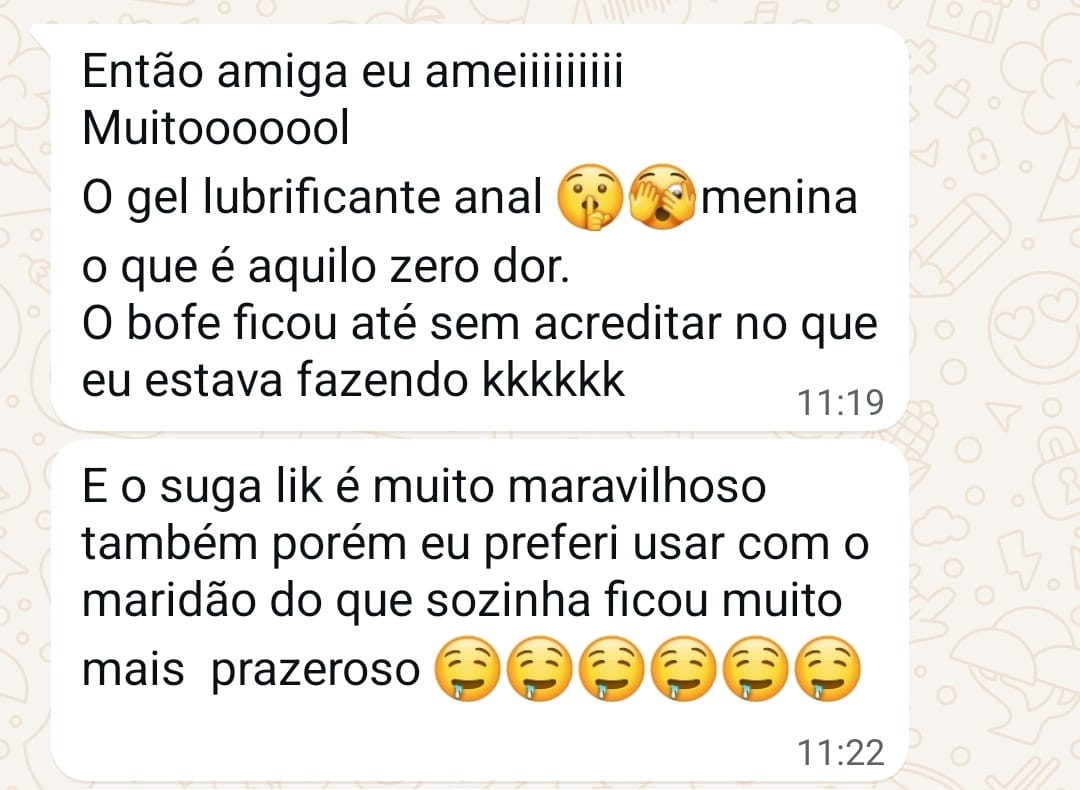Click the text 'o que é aquilo zero dor.'
This screenshot has width=1080, height=790.
coord(326,269)
